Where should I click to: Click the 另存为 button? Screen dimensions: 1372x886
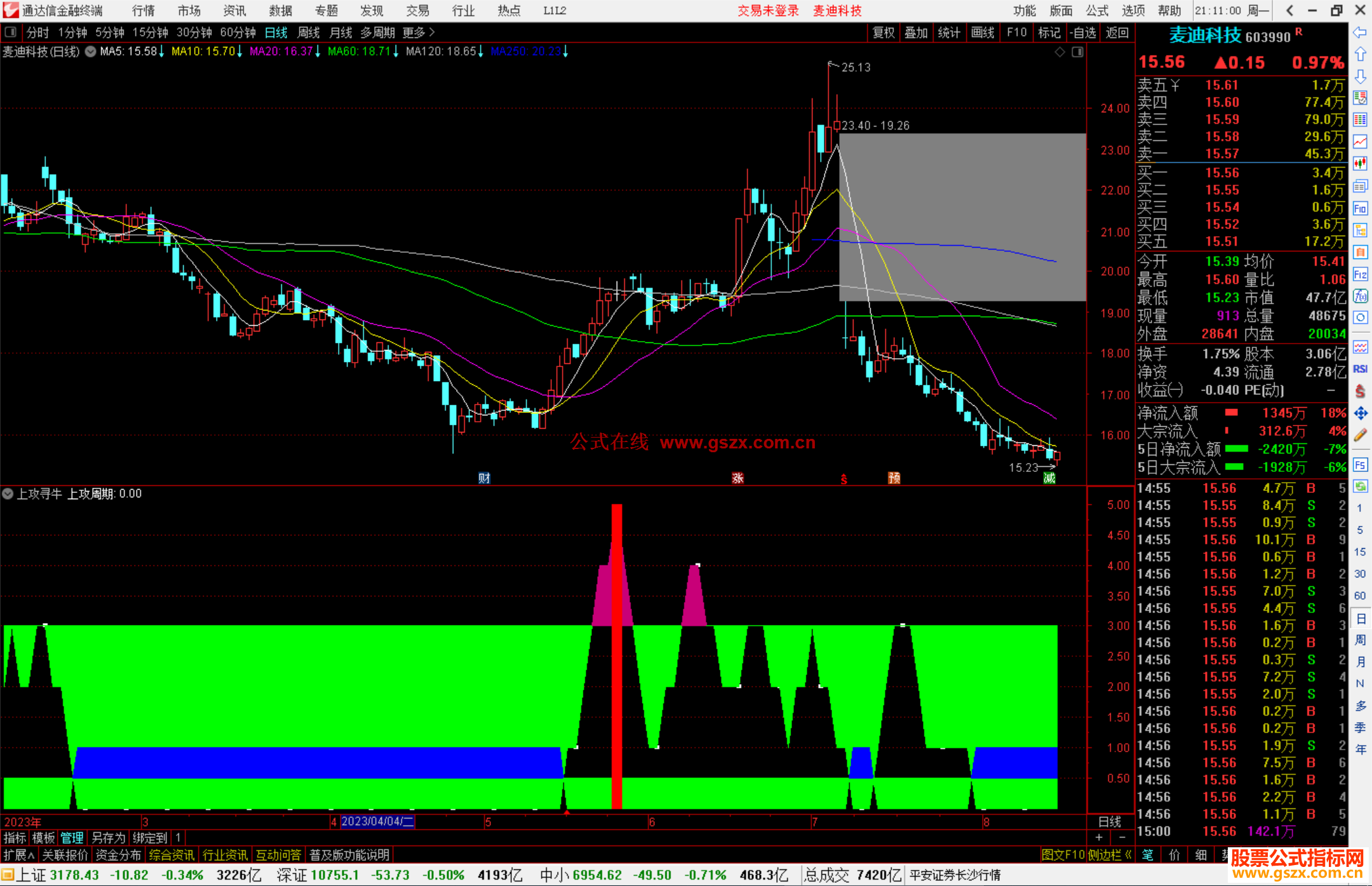tap(109, 838)
